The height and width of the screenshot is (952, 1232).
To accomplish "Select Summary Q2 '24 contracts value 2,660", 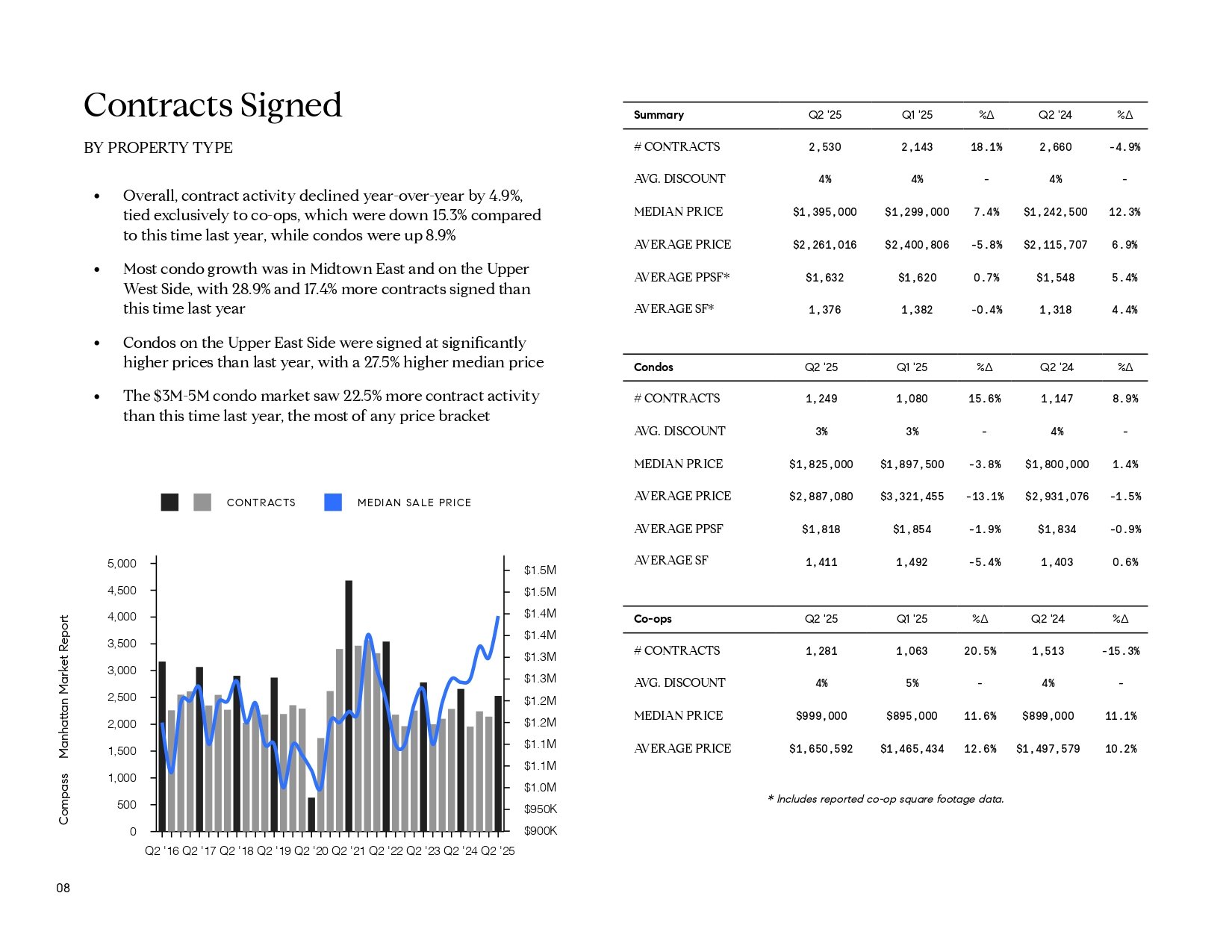I will [x=1056, y=147].
